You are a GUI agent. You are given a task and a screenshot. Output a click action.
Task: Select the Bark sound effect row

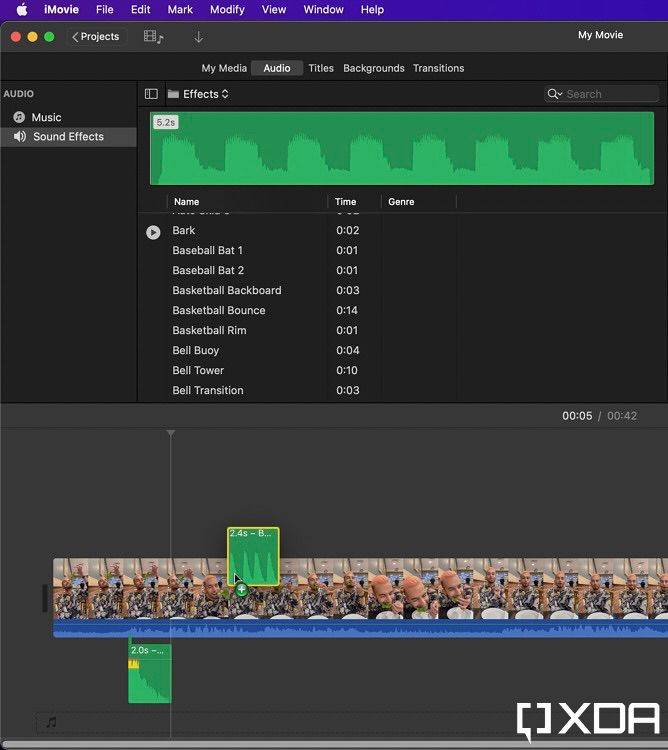[x=402, y=231]
